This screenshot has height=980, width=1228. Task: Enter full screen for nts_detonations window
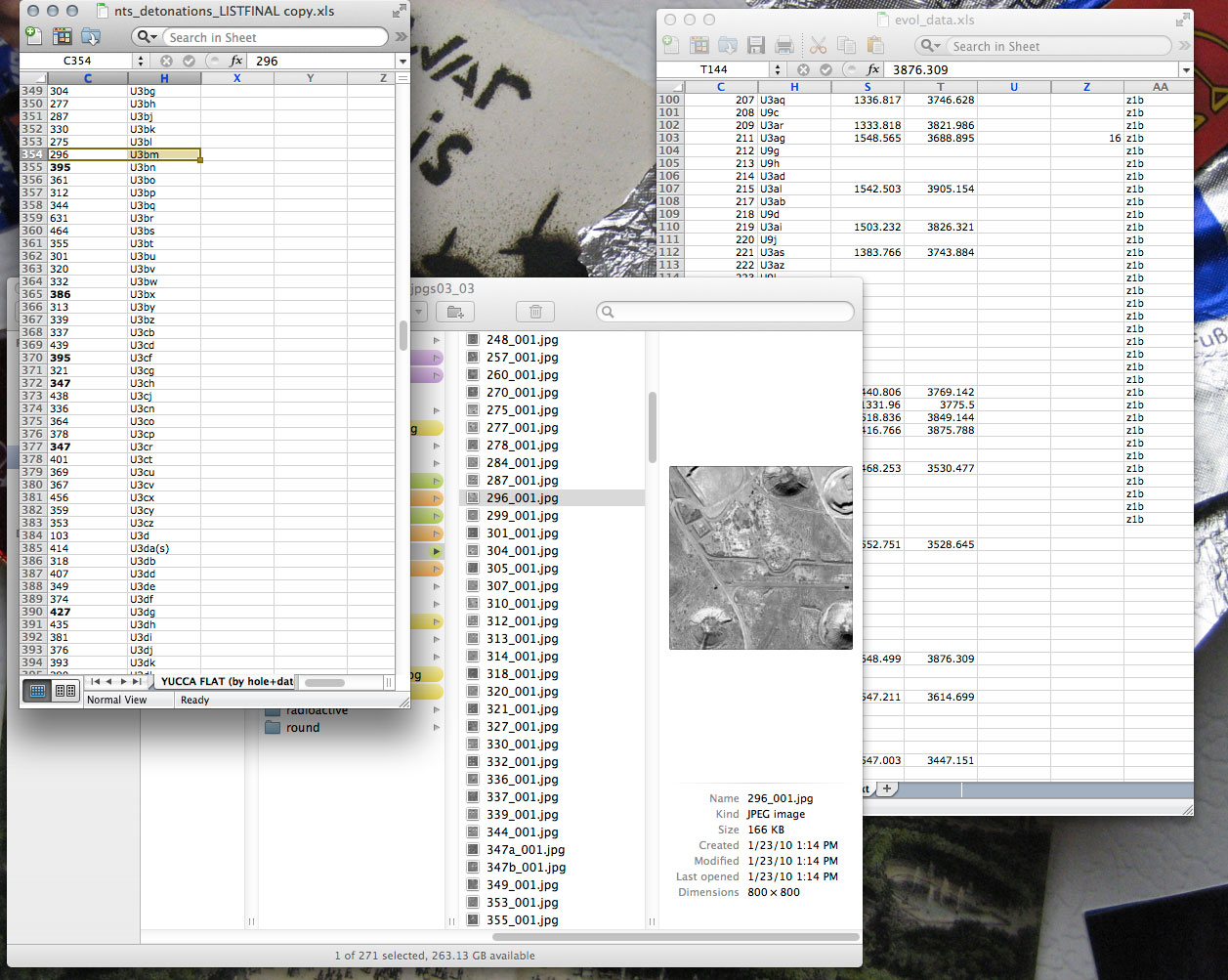399,11
